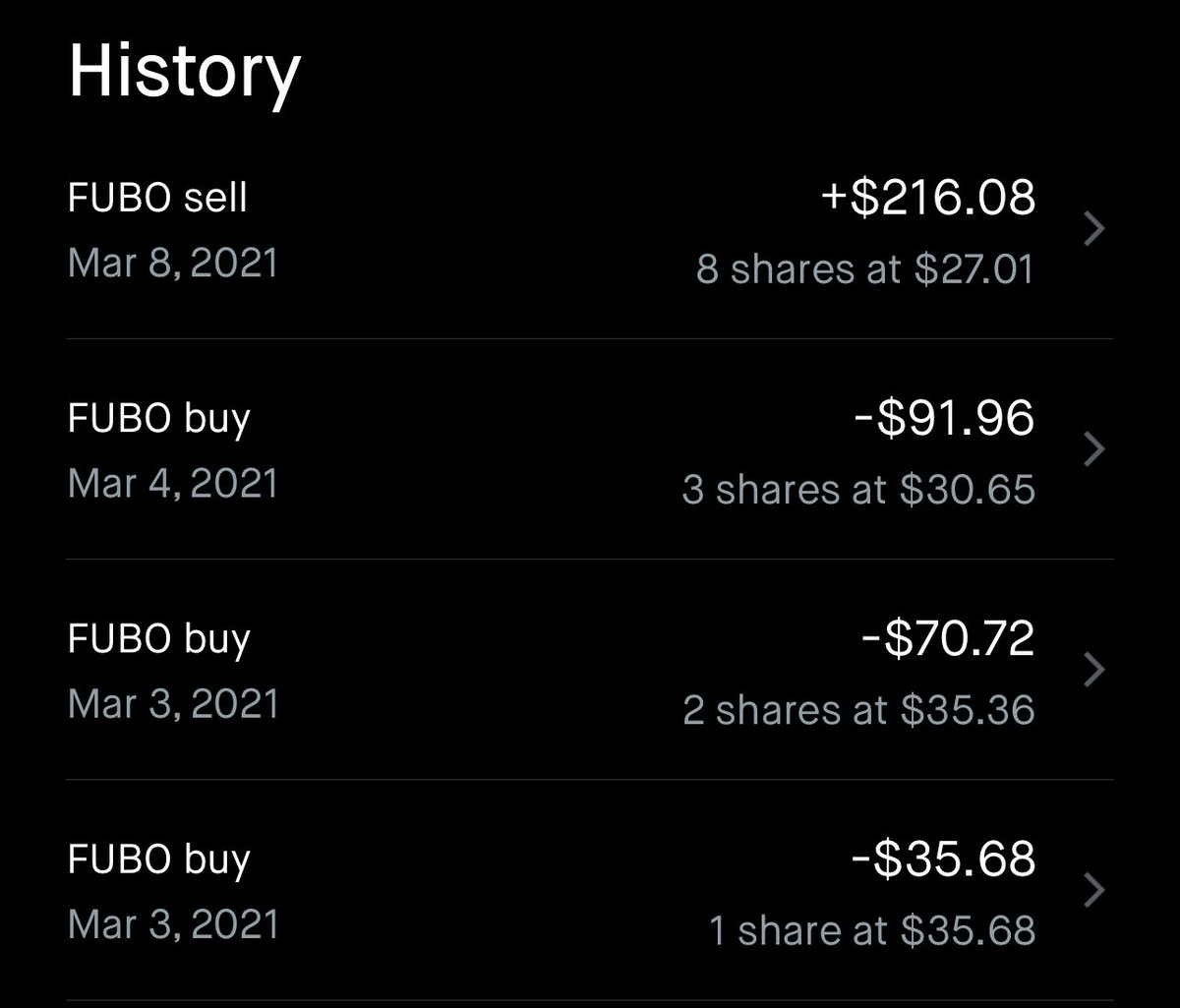
Task: Tap Mar 3, 2021 under the $35.68 buy
Action: pos(173,924)
